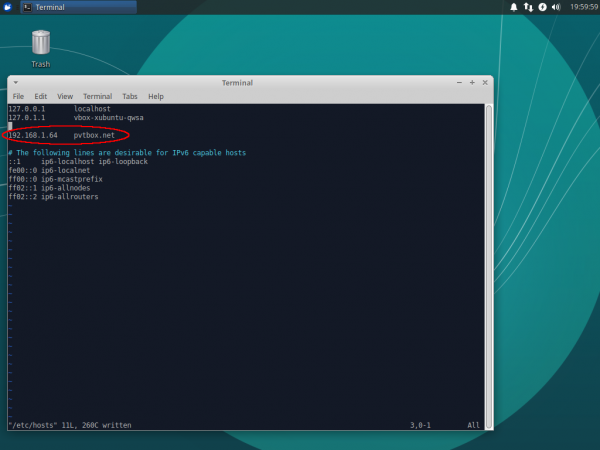
Task: Open the File menu
Action: pos(18,96)
